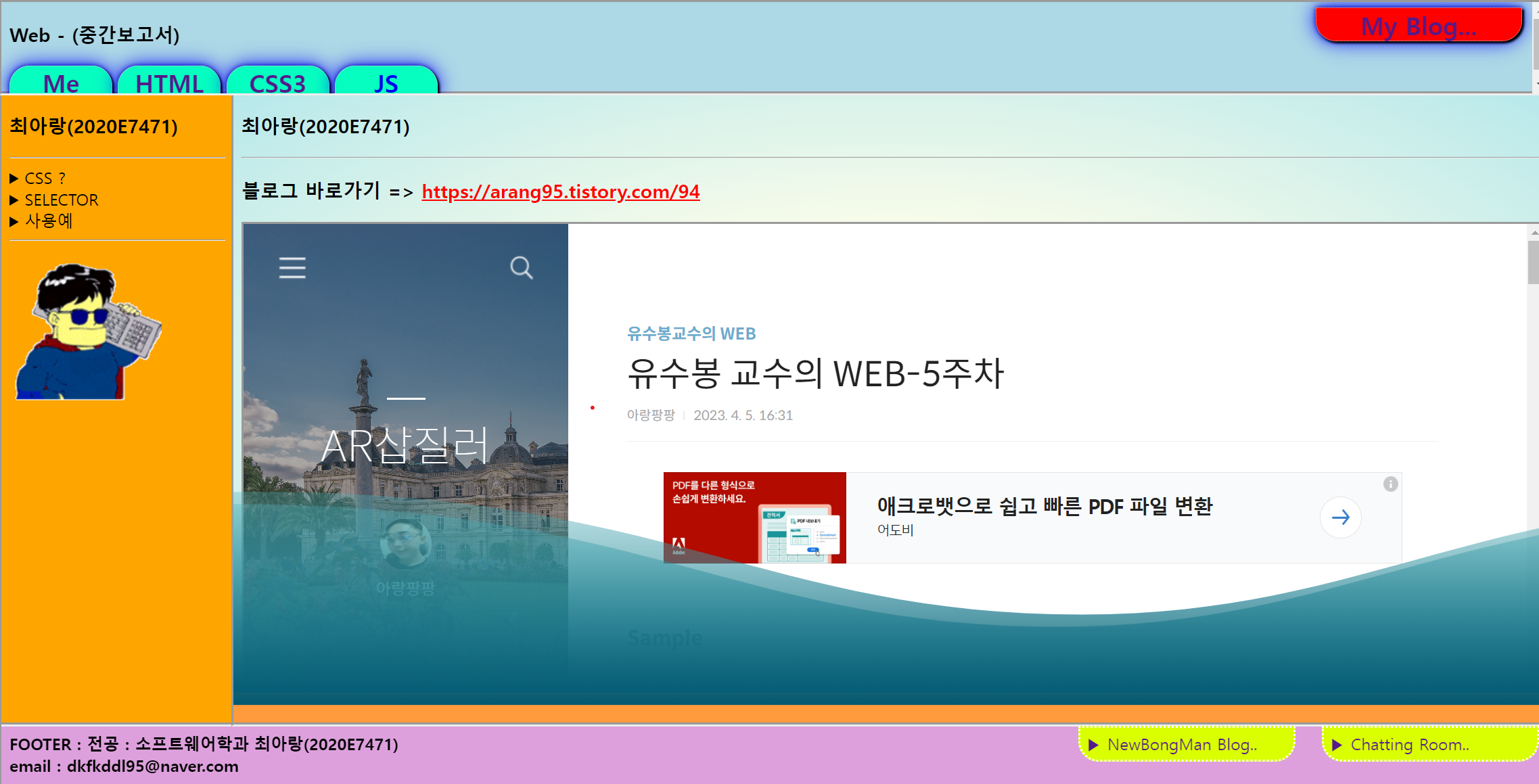Open the Me tab
Viewport: 1539px width, 784px height.
click(x=61, y=83)
